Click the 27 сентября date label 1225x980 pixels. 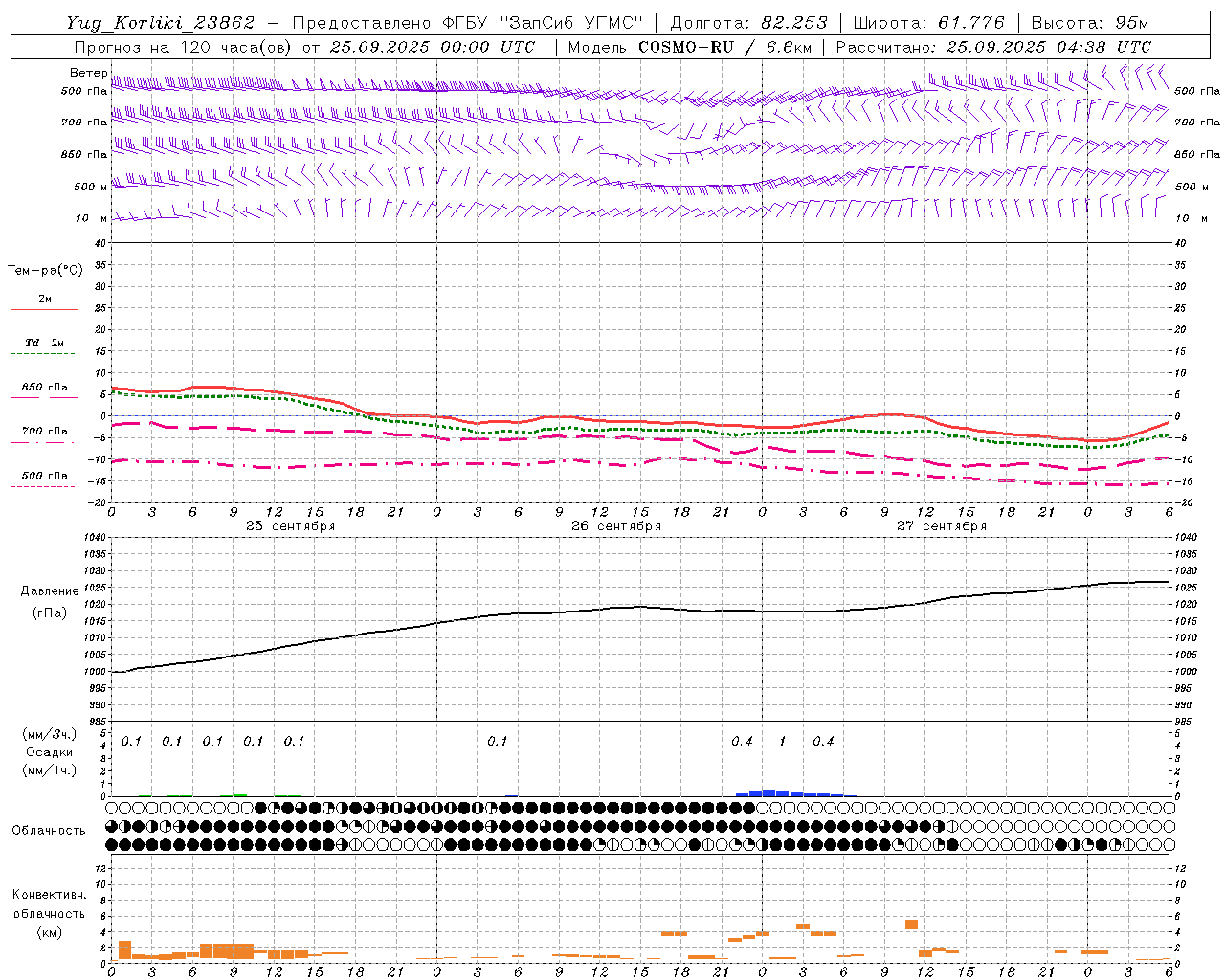(941, 526)
